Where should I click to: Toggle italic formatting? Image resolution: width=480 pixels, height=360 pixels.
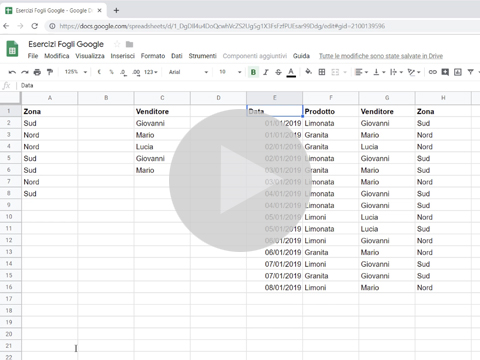(x=266, y=72)
